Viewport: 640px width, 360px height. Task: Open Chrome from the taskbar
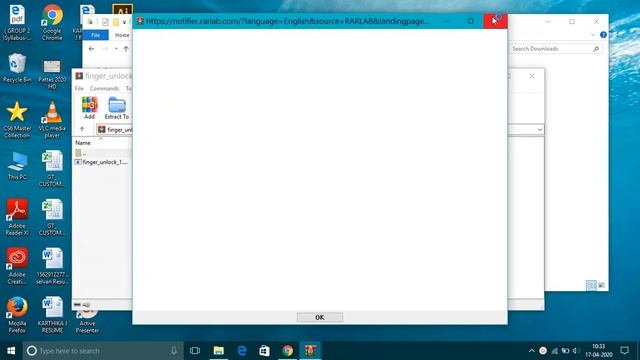pyautogui.click(x=287, y=351)
